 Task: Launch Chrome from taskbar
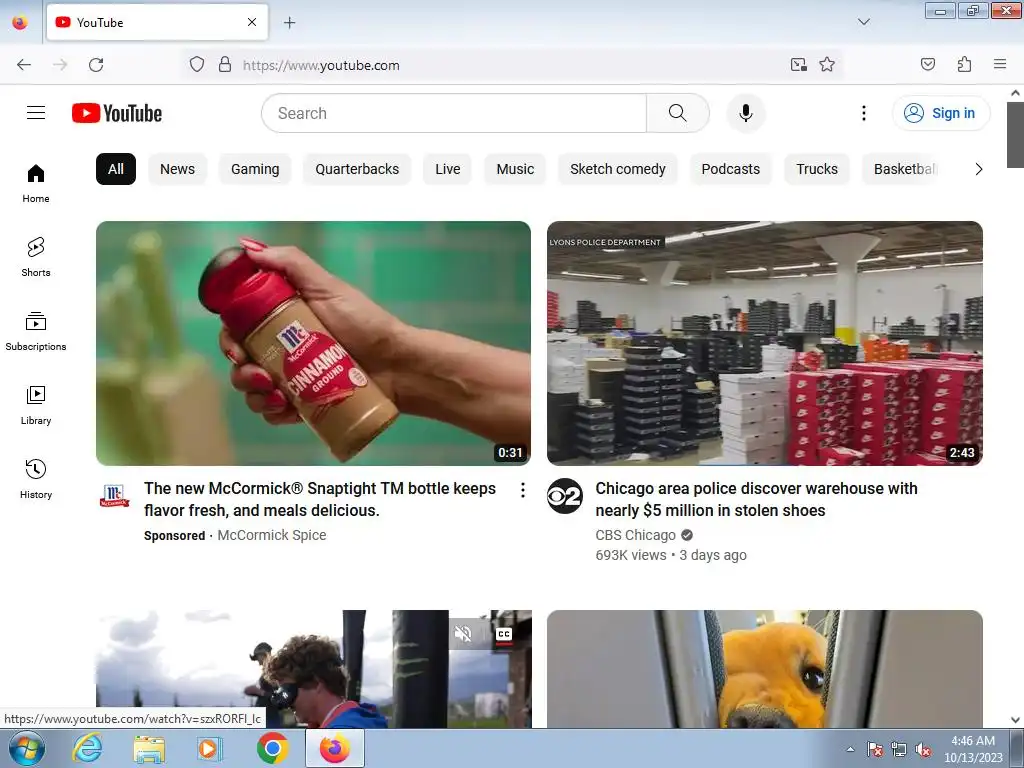272,748
